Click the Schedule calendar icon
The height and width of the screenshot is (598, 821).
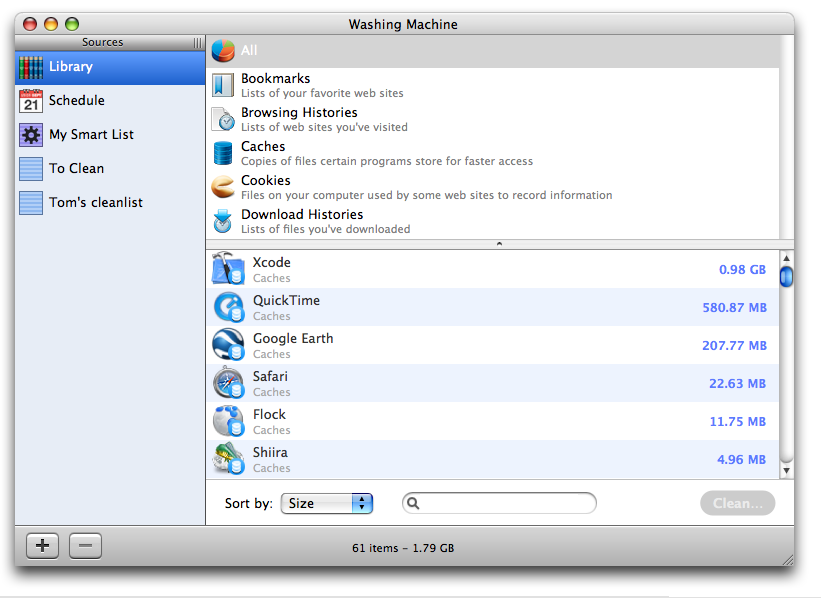point(31,101)
